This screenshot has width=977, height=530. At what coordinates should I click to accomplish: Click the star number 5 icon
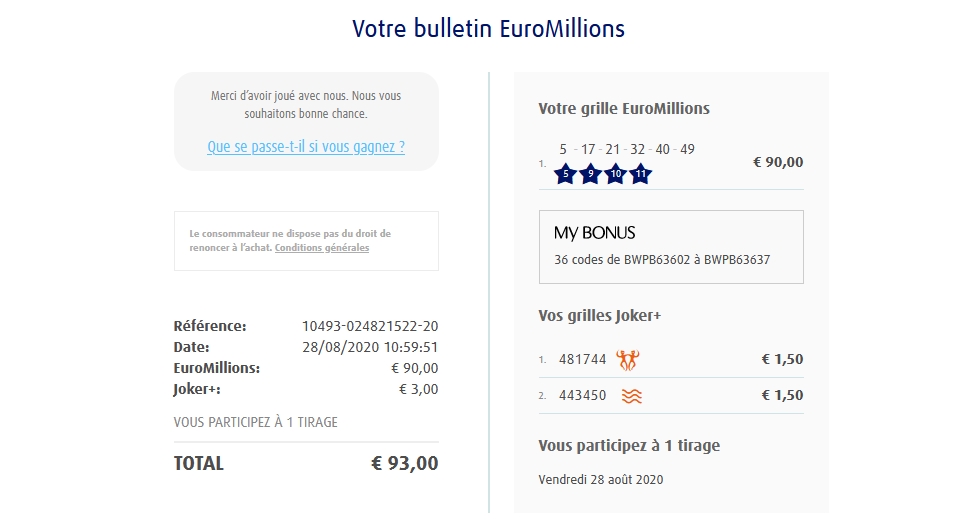click(x=565, y=174)
